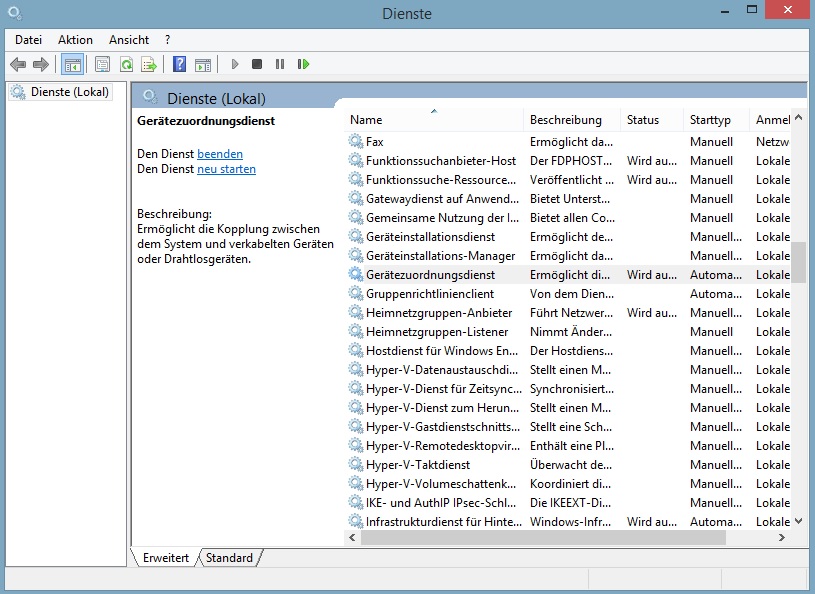Sort by the Beschreibung column header
This screenshot has height=594, width=815.
572,120
